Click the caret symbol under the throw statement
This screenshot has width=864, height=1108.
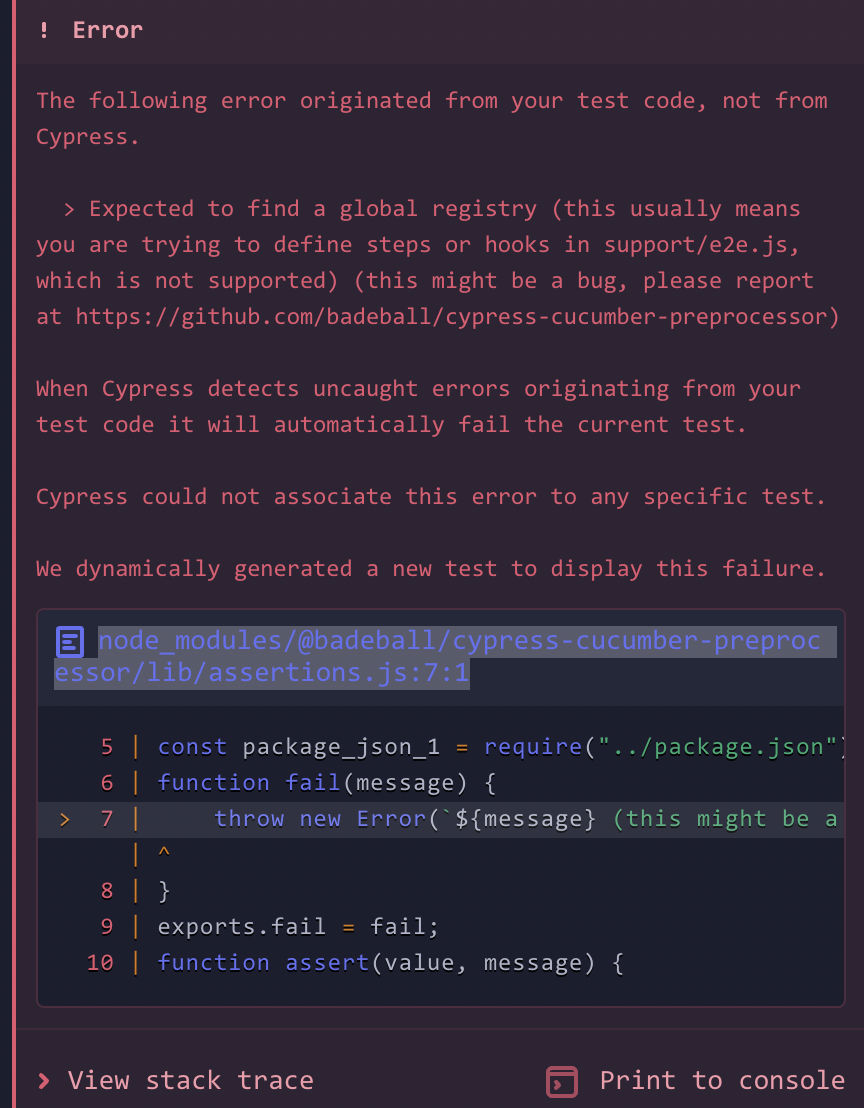162,854
